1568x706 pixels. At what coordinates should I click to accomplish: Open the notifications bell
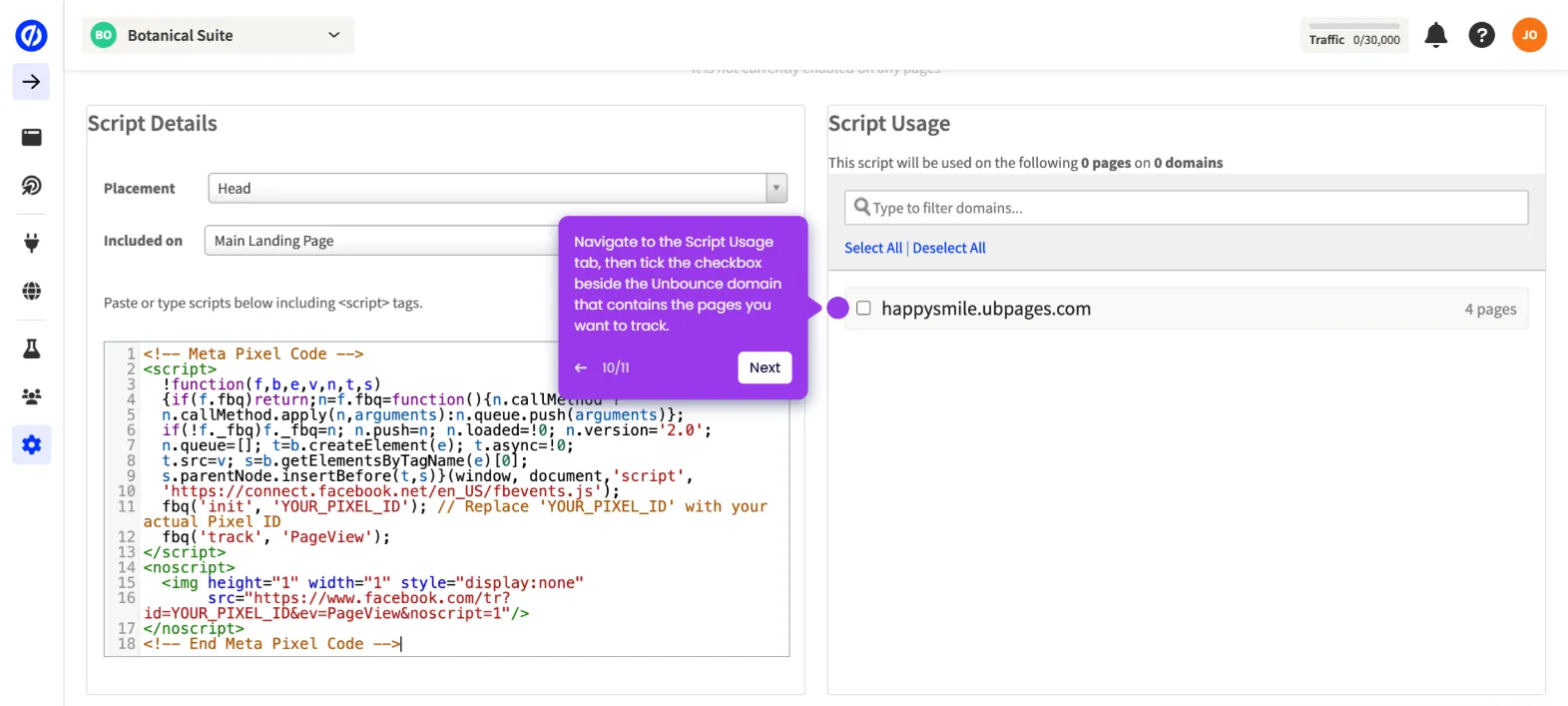[x=1435, y=35]
